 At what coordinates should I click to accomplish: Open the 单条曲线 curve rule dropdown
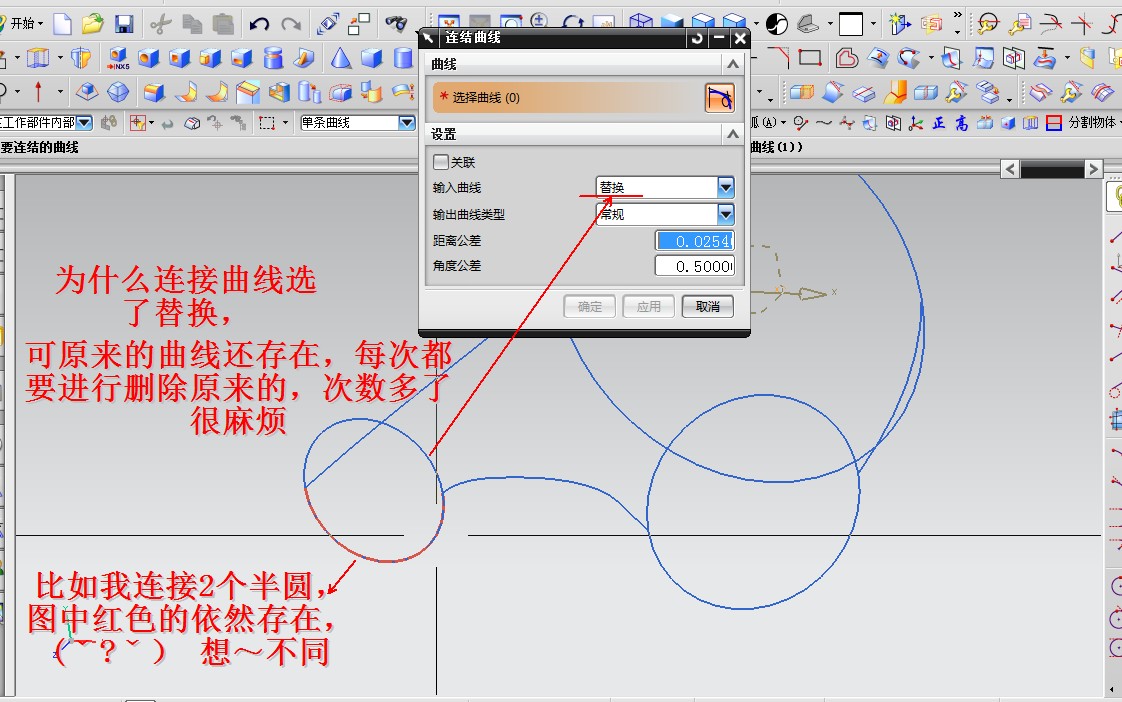tap(406, 123)
